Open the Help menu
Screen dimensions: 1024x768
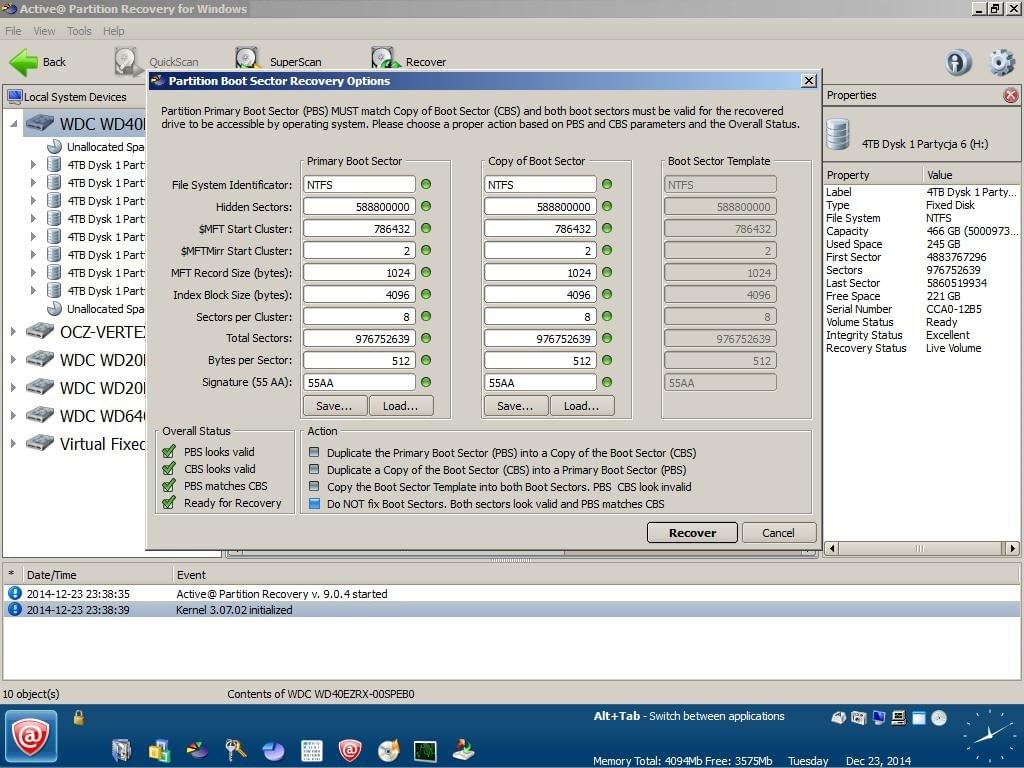click(x=113, y=31)
